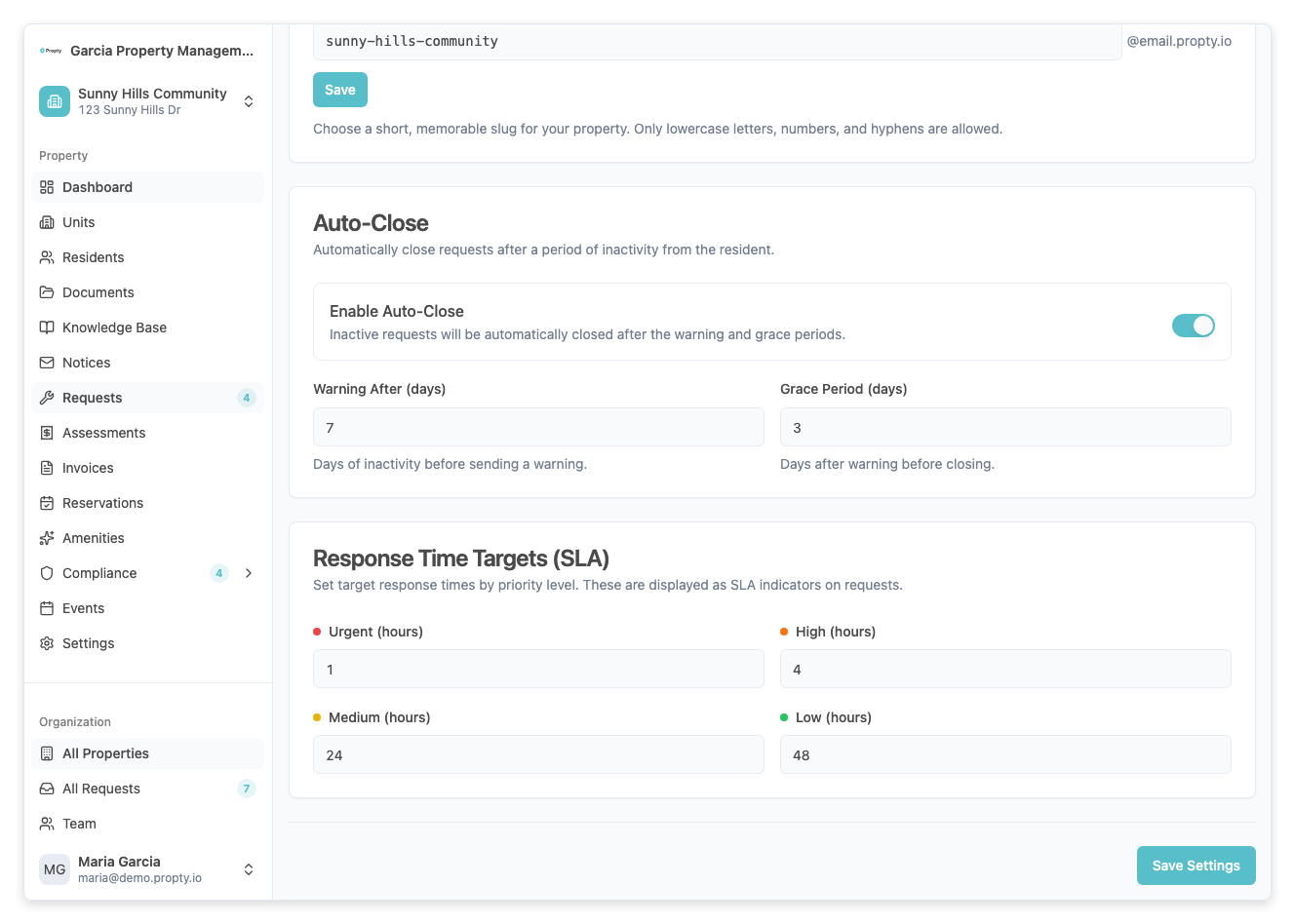Expand the Compliance submenu chevron
The width and height of the screenshot is (1295, 924).
click(x=249, y=573)
